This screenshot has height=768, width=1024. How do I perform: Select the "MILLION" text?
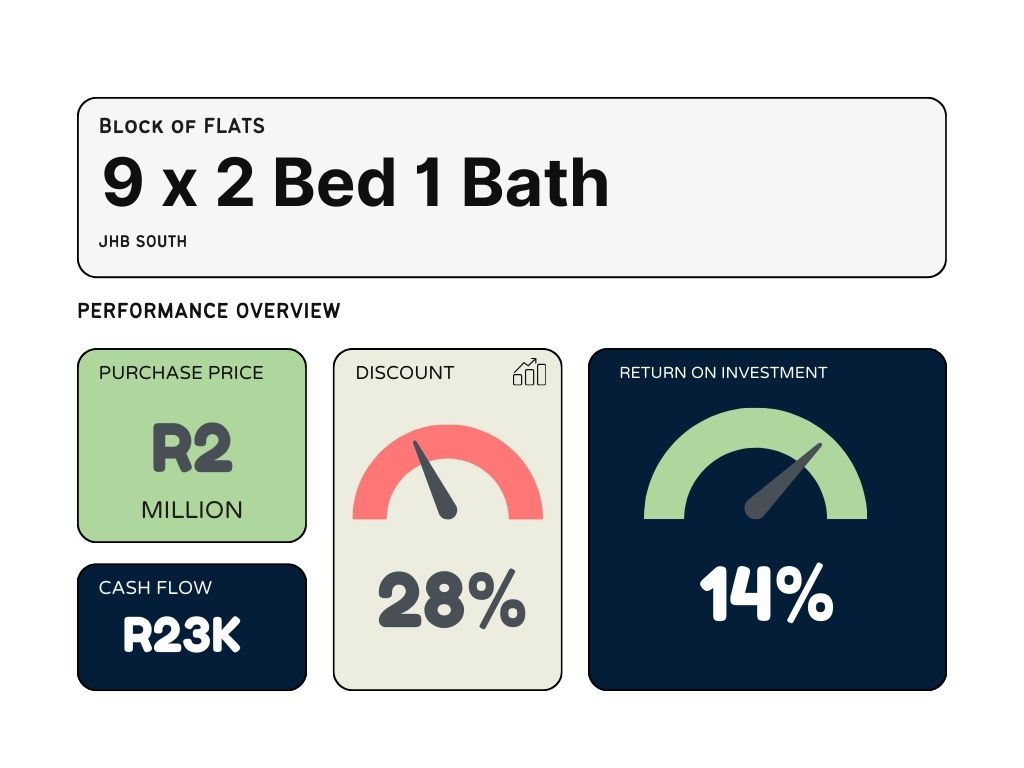[x=192, y=510]
